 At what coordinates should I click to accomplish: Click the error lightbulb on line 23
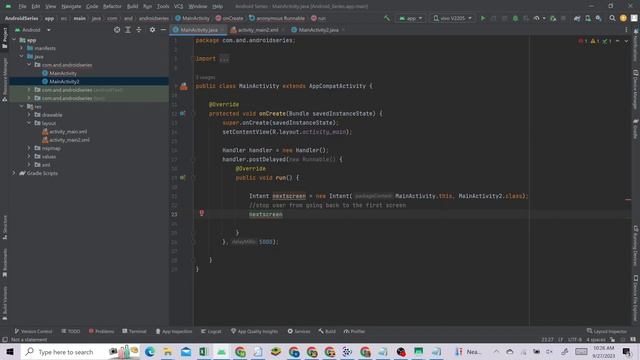pos(202,213)
